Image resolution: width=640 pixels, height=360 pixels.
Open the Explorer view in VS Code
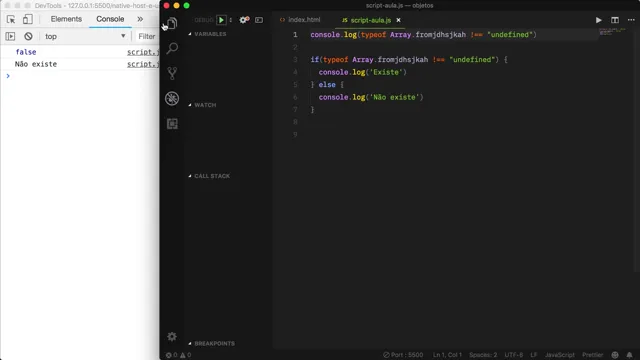pyautogui.click(x=172, y=23)
